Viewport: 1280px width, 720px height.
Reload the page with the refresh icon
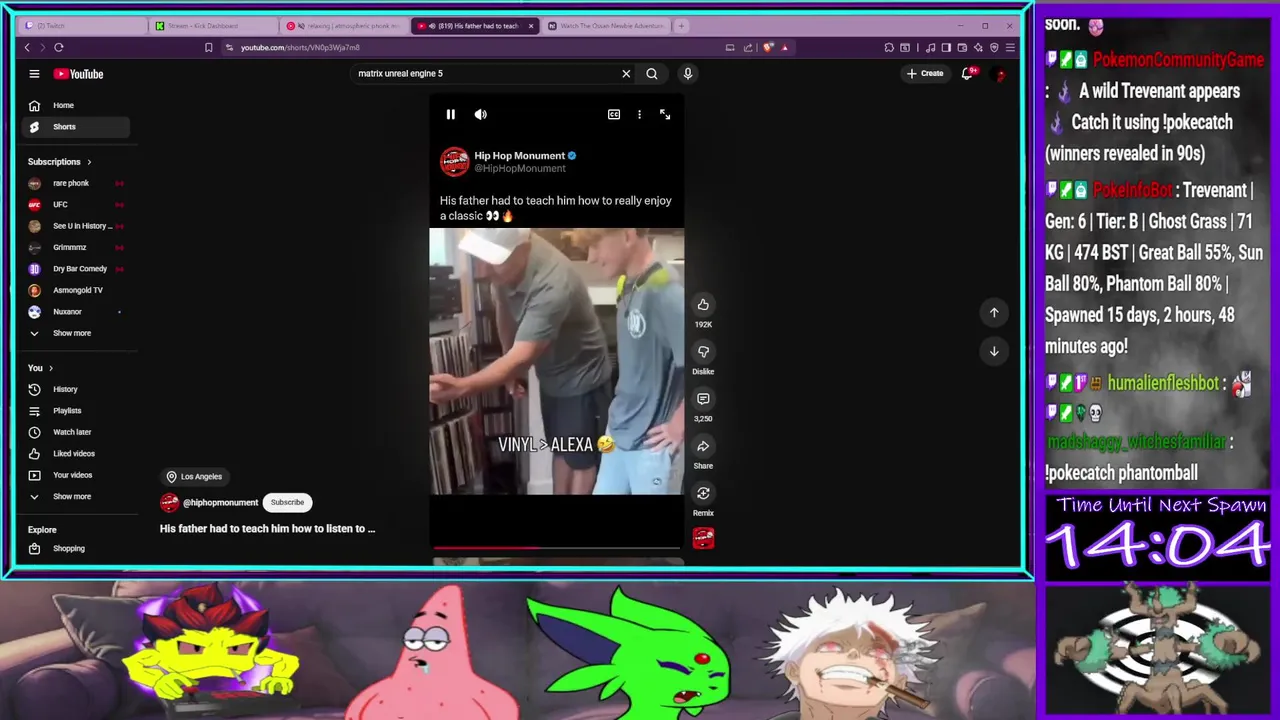[59, 47]
